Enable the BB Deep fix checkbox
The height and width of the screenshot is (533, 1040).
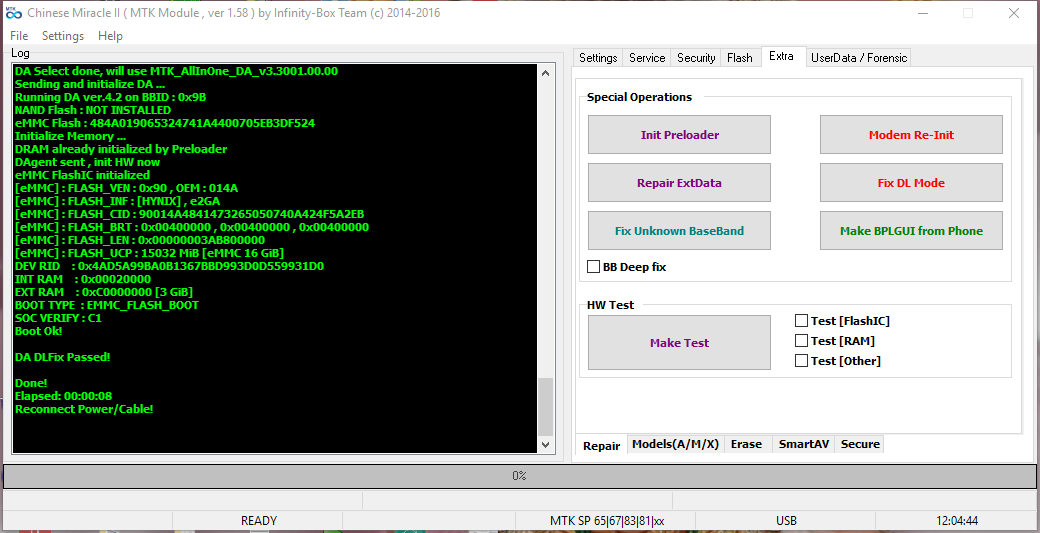[594, 266]
